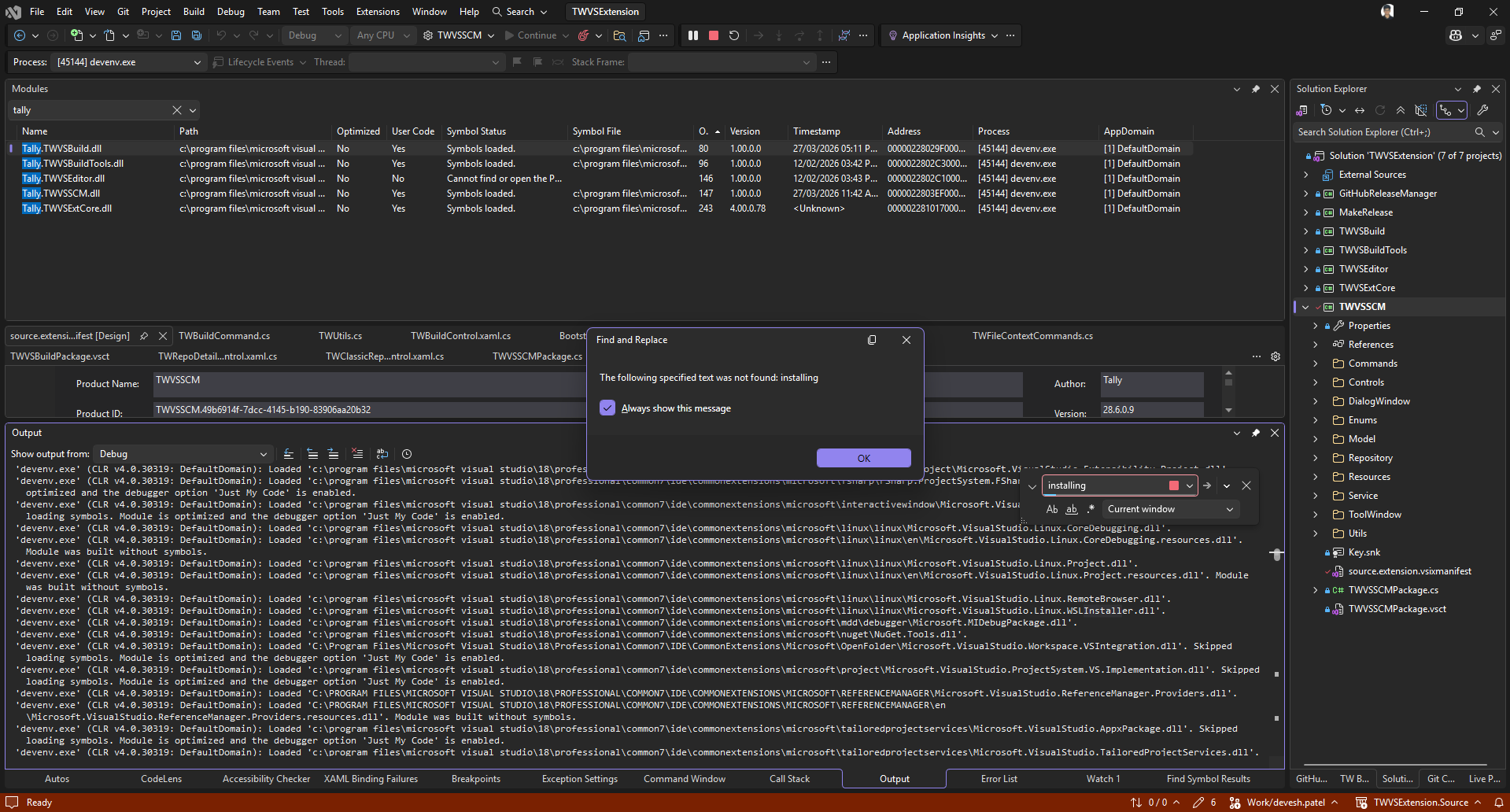Click the red Stop Debugging button

coord(714,35)
